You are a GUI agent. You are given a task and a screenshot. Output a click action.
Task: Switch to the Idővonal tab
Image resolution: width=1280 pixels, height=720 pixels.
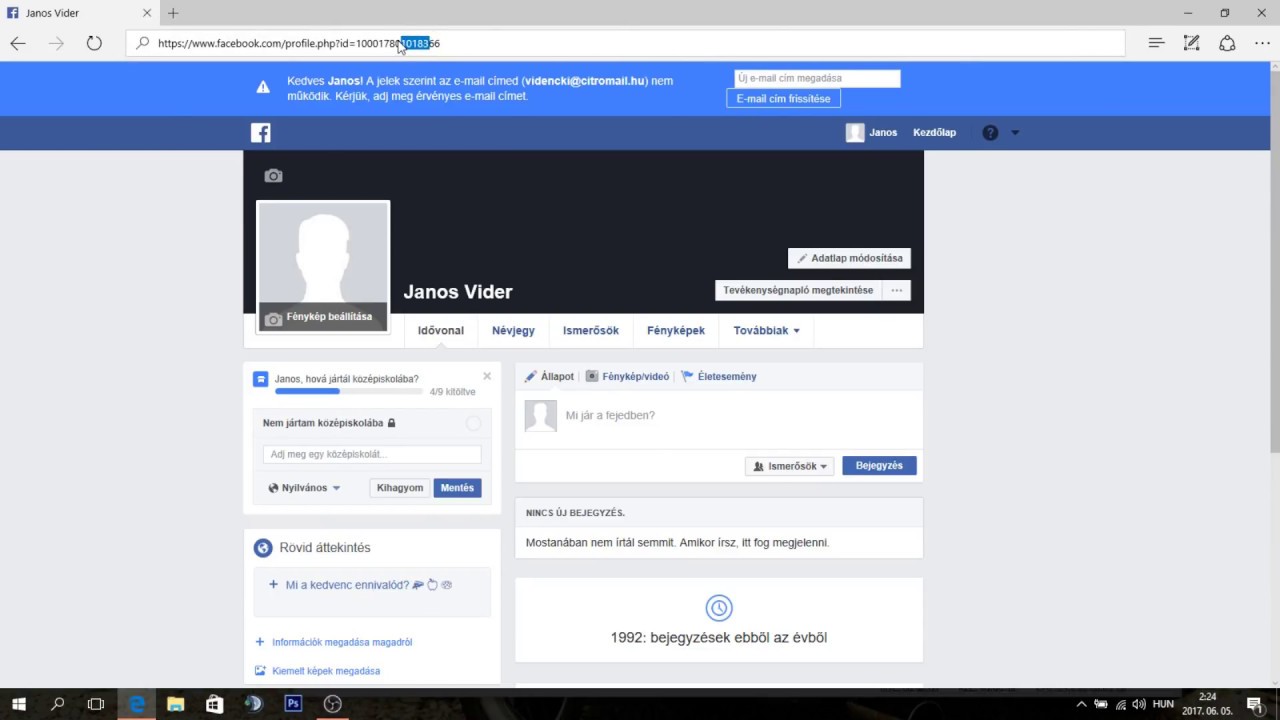441,331
